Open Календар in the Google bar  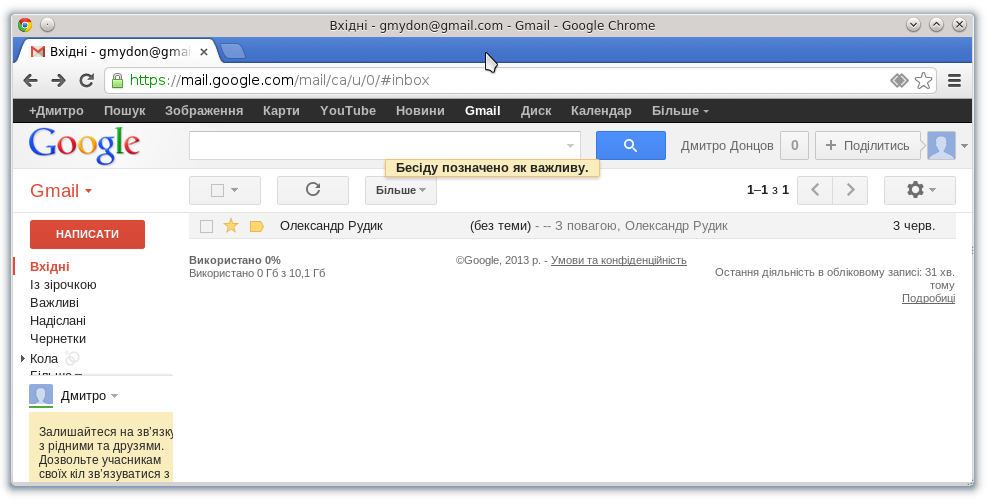pos(601,111)
